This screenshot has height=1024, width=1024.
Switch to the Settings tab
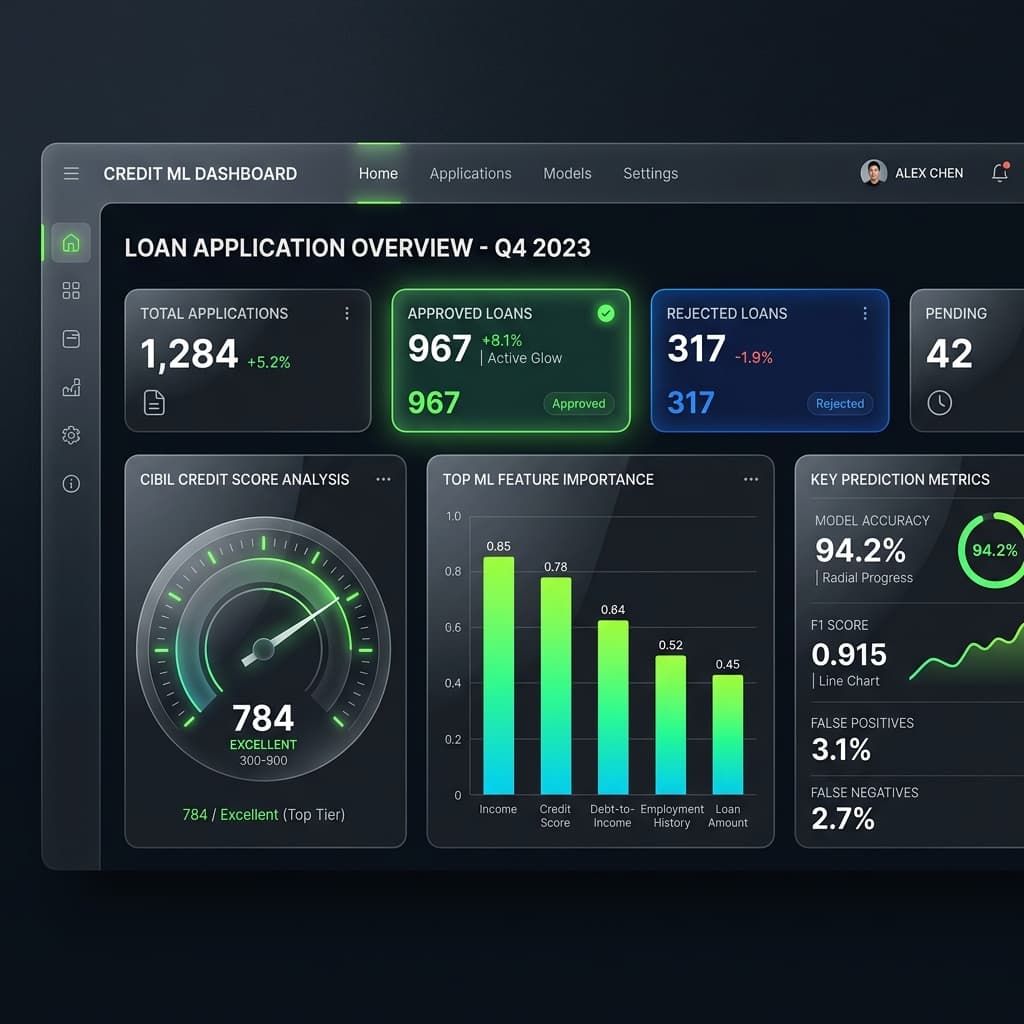click(x=650, y=174)
